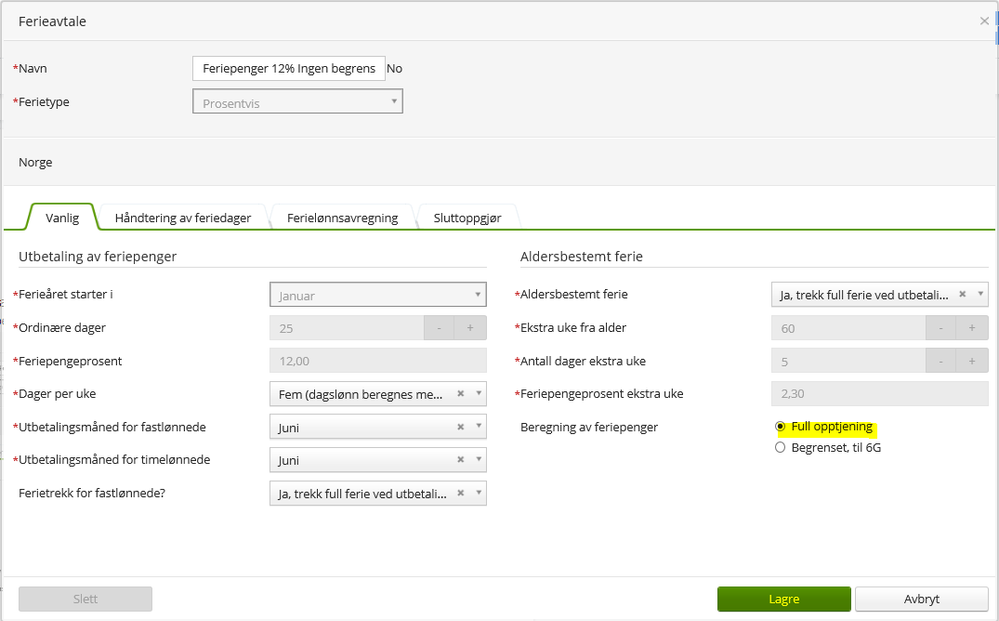
Task: Increase Ordinære dager with plus button
Action: pyautogui.click(x=470, y=328)
